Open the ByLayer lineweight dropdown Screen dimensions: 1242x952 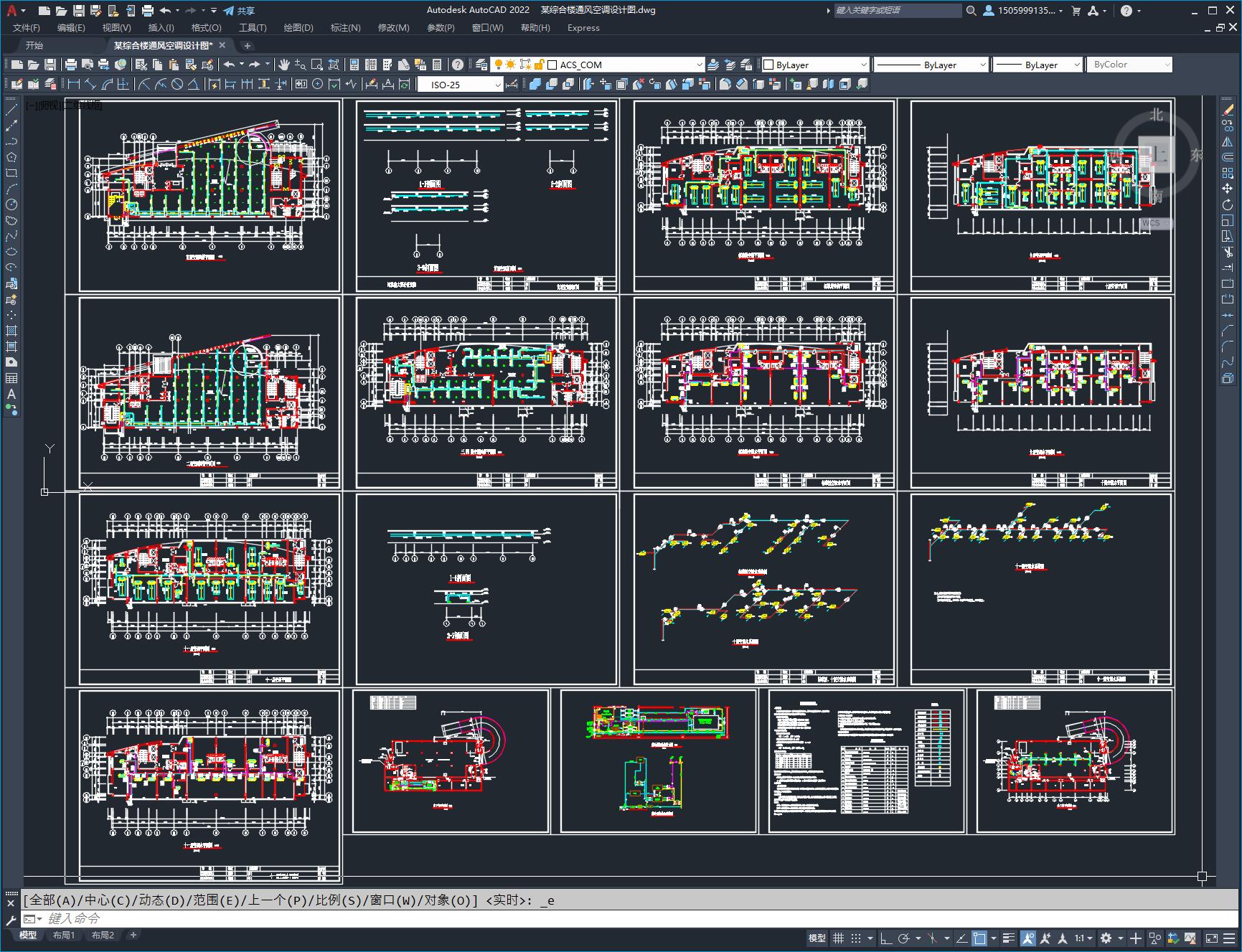1076,65
